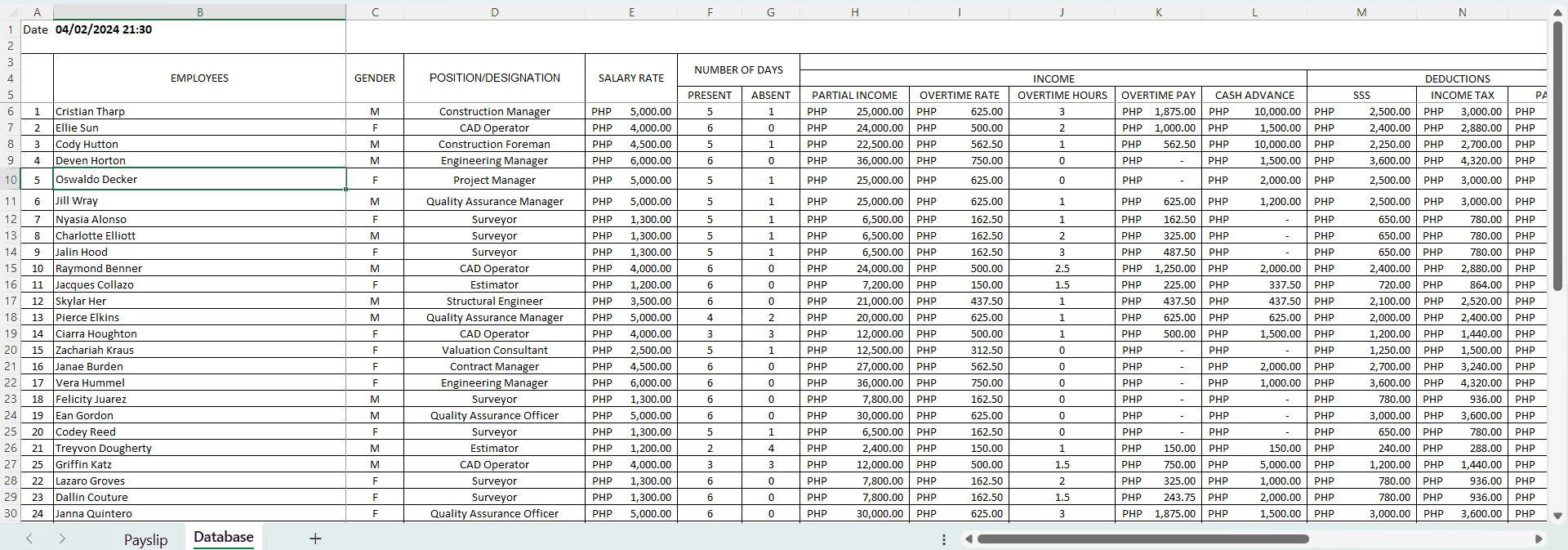This screenshot has height=550, width=1568.
Task: Select column B header
Action: [200, 12]
